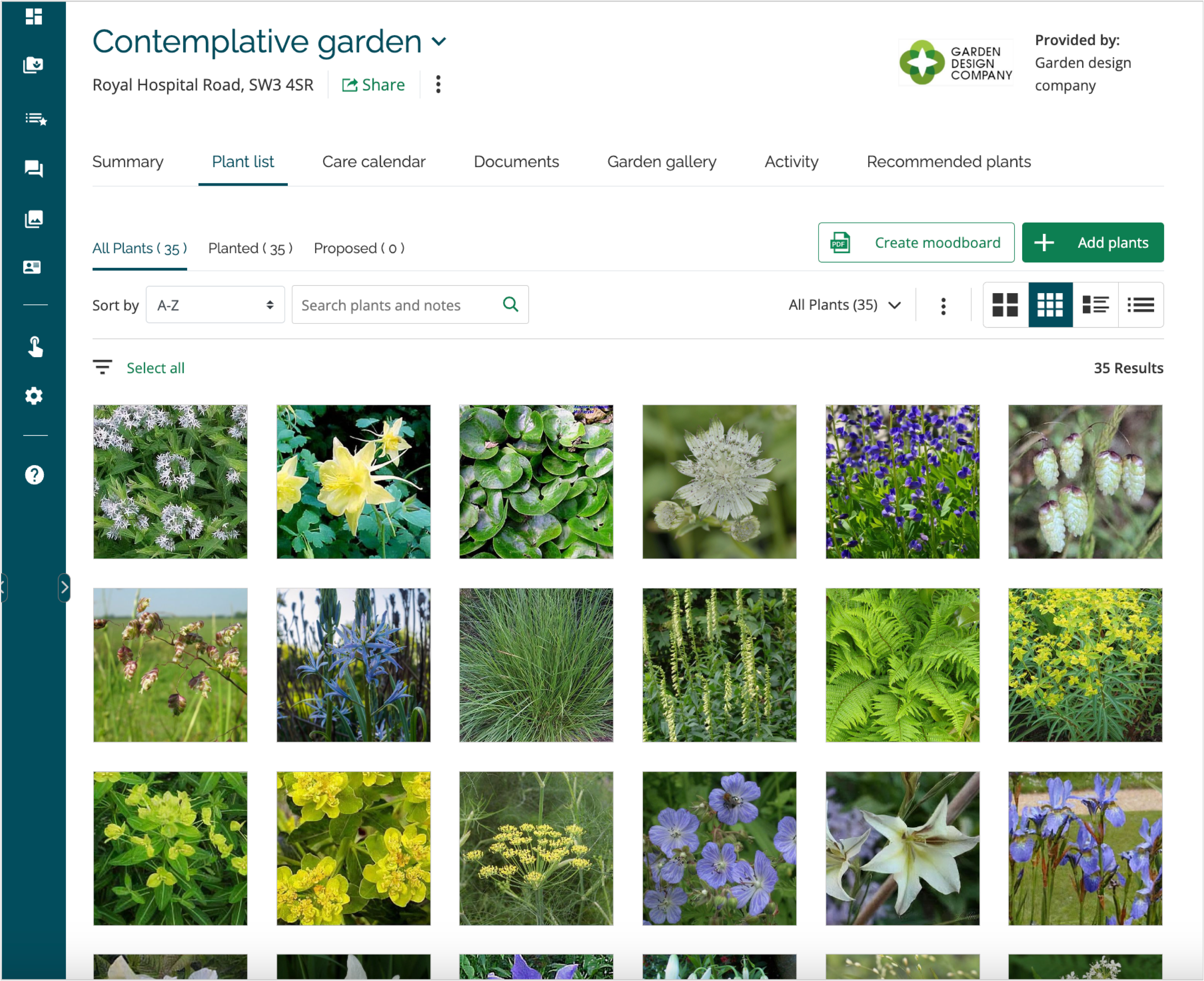Open the white gladiolus flower thumbnail
The height and width of the screenshot is (981, 1204).
(x=902, y=848)
